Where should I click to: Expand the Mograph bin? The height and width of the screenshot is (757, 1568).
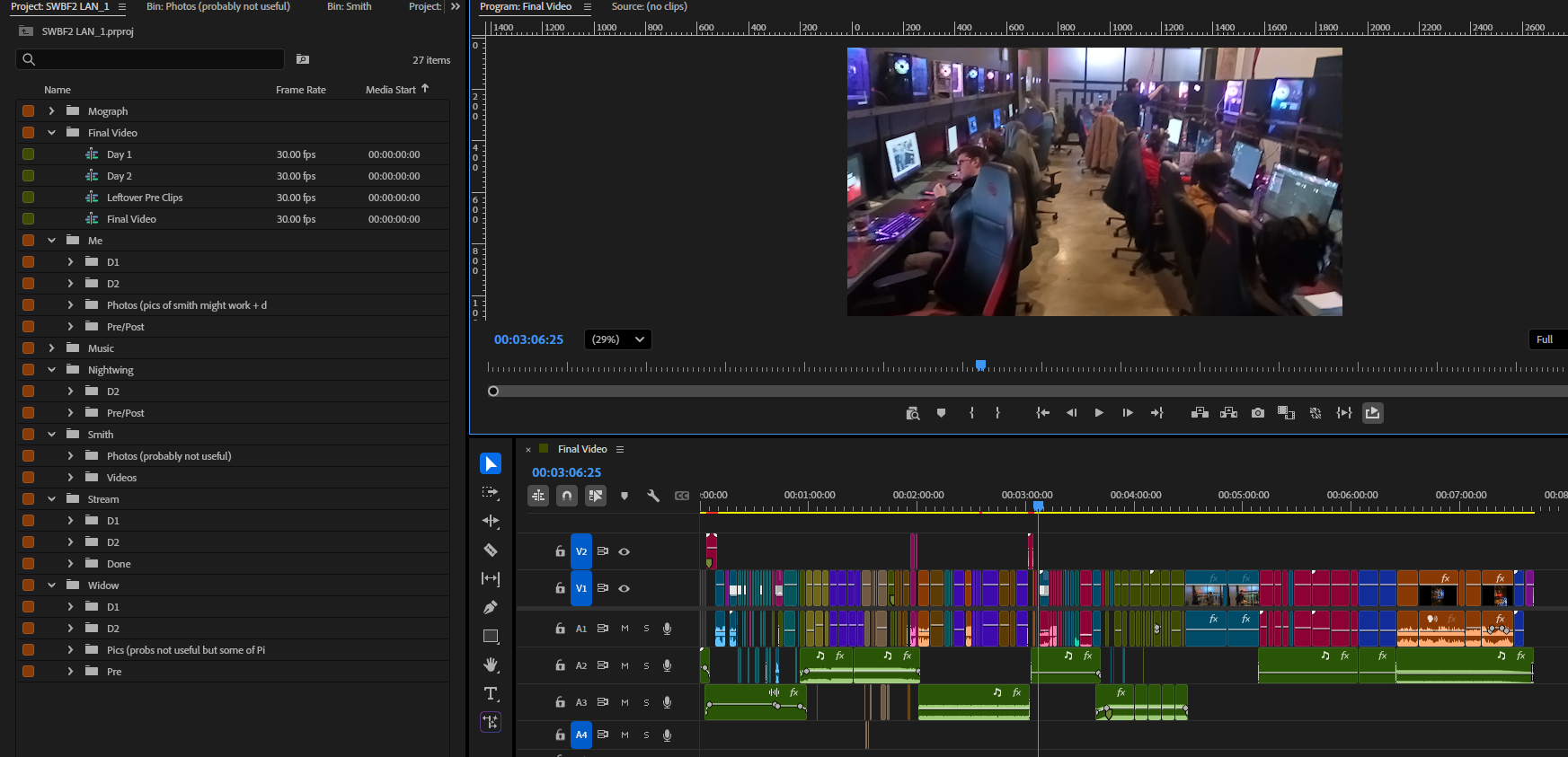click(51, 111)
